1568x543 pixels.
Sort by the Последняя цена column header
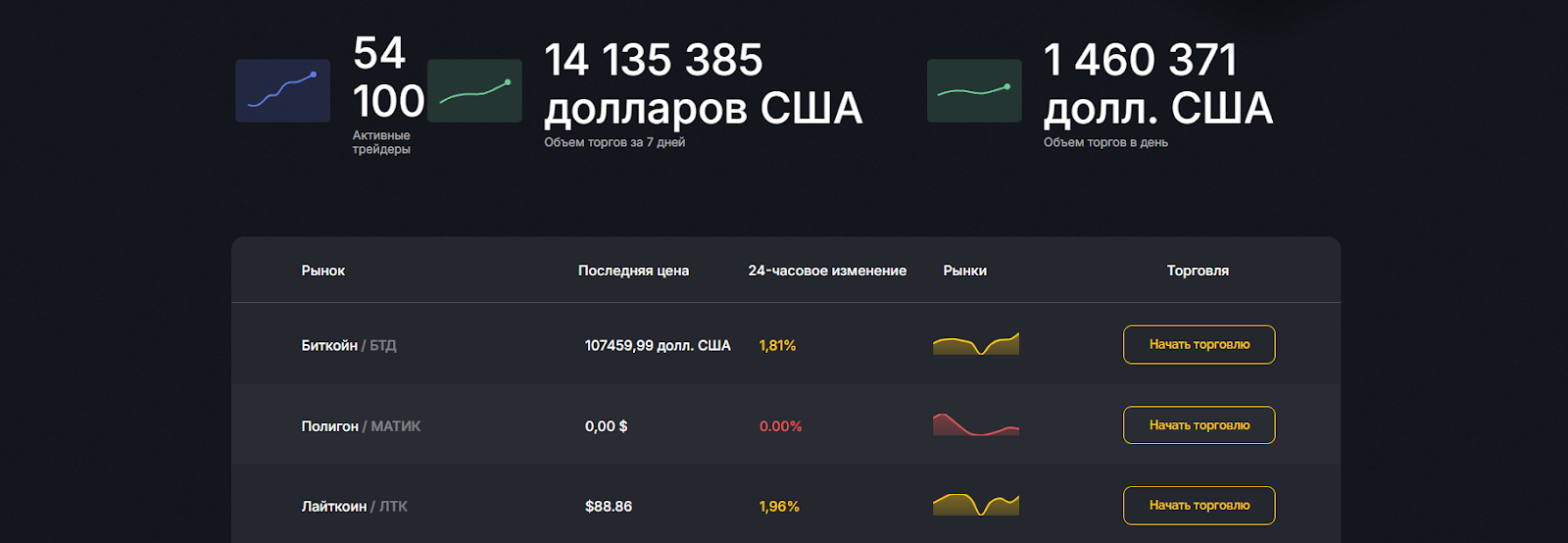tap(633, 271)
